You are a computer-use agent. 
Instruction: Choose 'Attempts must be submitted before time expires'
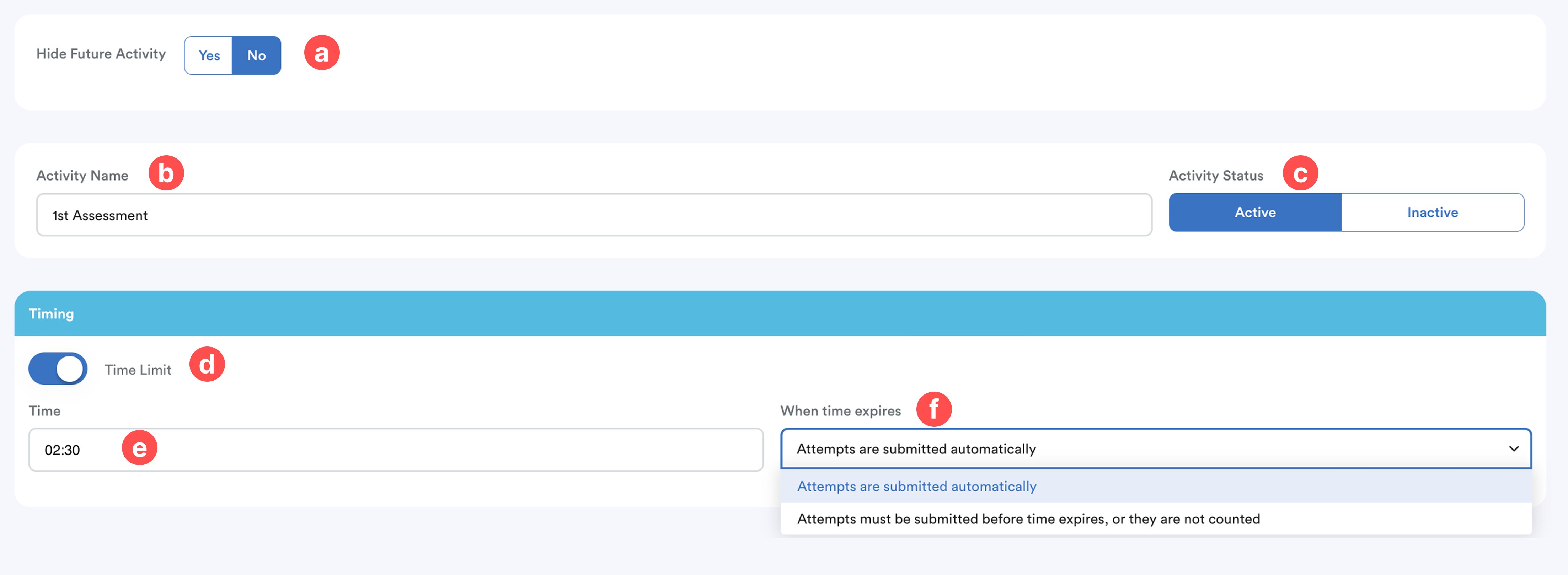coord(1028,519)
